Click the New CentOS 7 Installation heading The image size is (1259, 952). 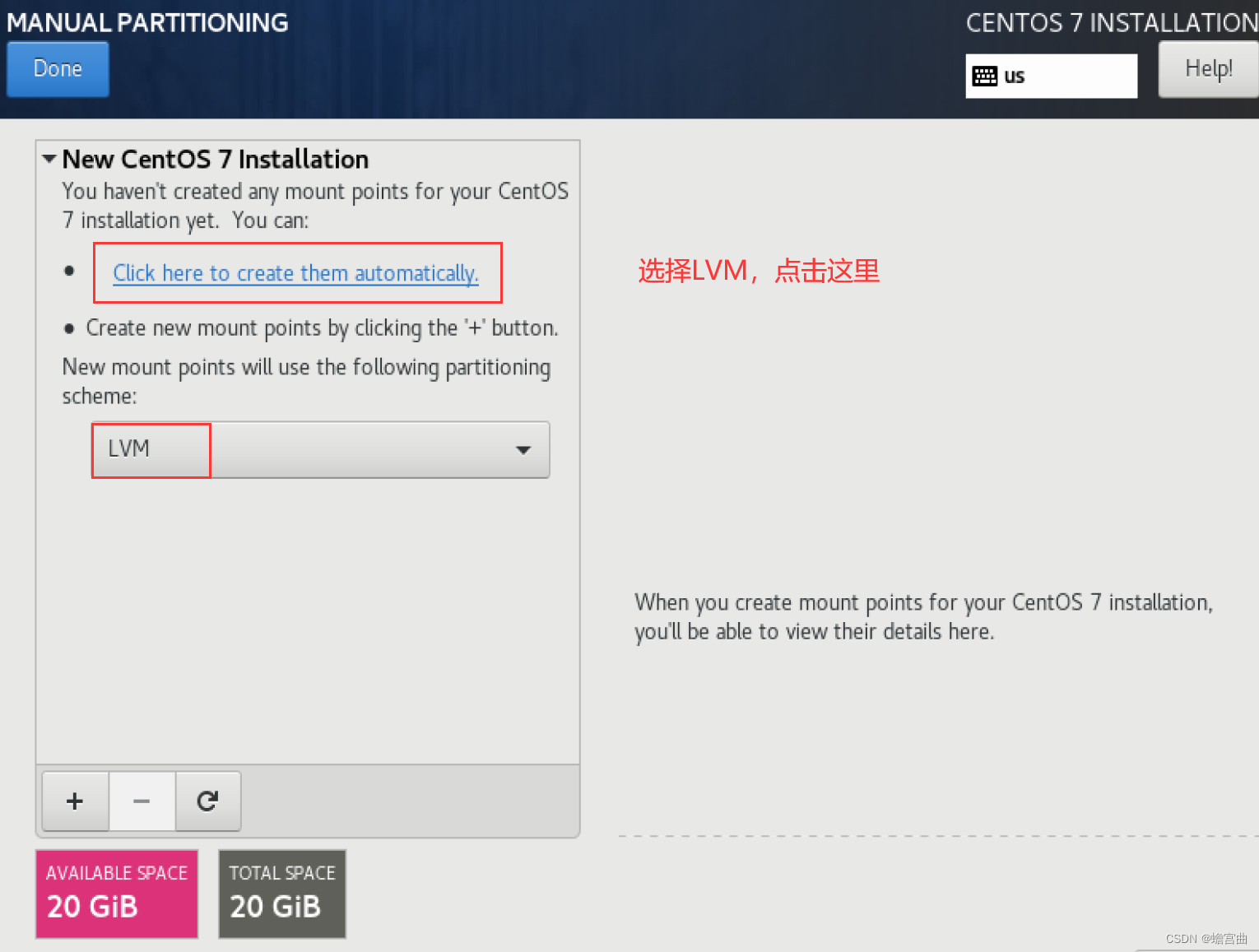pos(216,159)
